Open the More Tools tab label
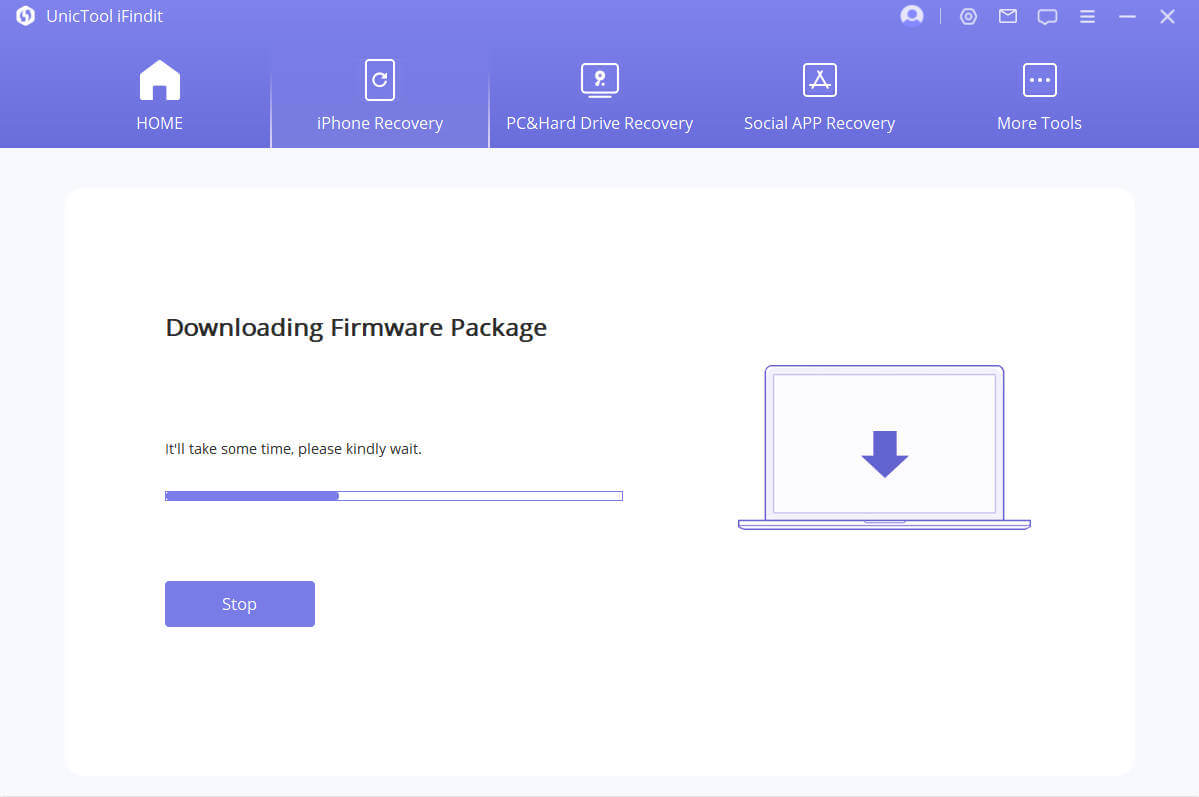Viewport: 1199px width, 797px height. (1039, 123)
